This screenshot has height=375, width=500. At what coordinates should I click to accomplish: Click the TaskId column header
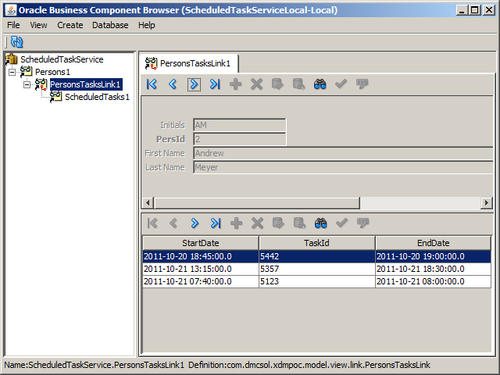[x=317, y=243]
